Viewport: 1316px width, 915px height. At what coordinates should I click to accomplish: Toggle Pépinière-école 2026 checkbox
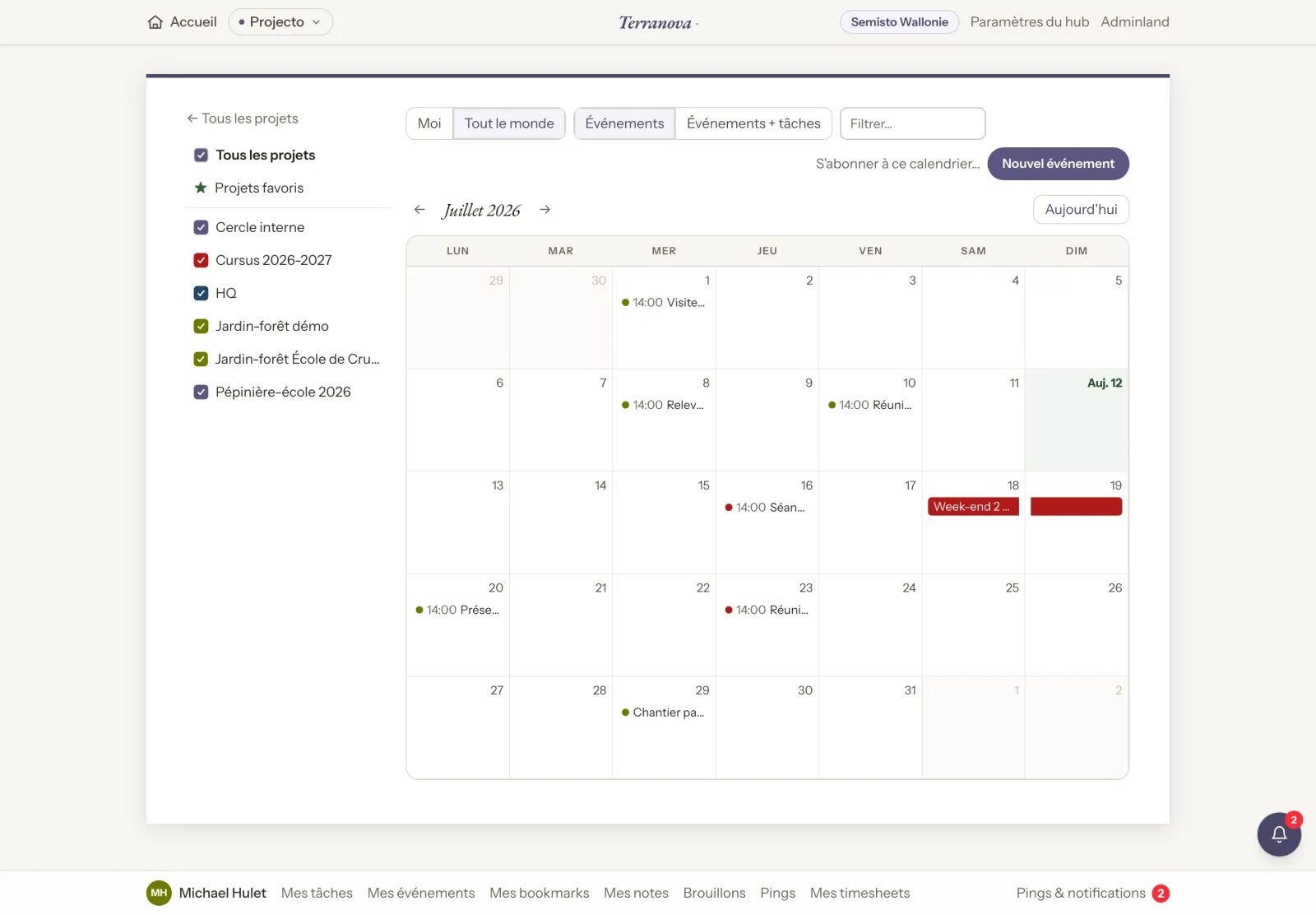pyautogui.click(x=201, y=392)
